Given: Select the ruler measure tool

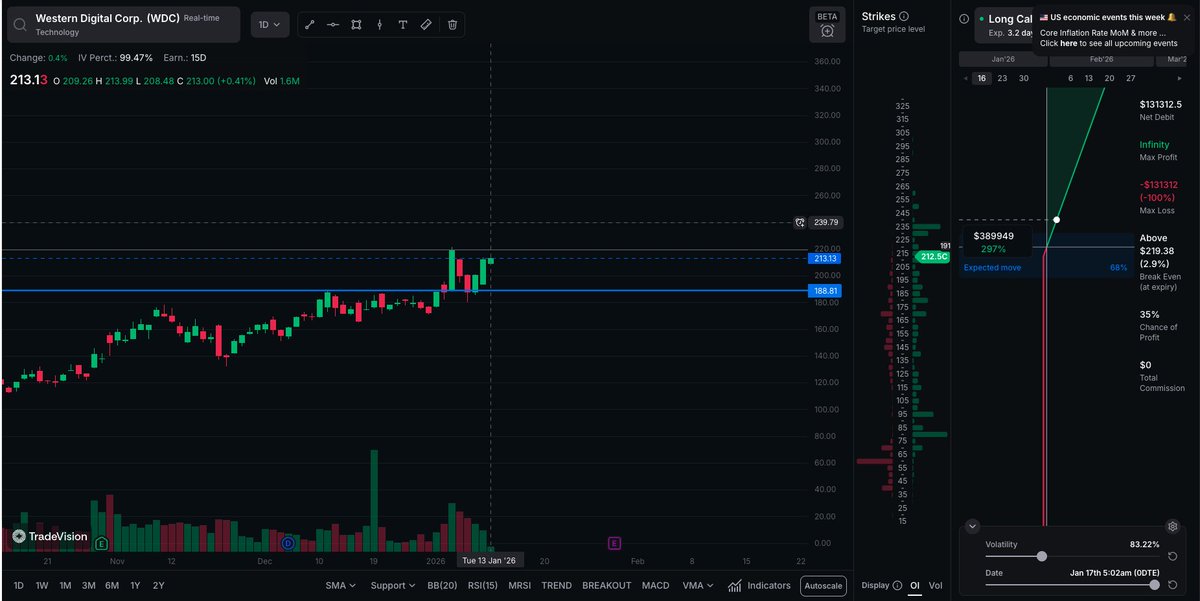Looking at the screenshot, I should [426, 24].
